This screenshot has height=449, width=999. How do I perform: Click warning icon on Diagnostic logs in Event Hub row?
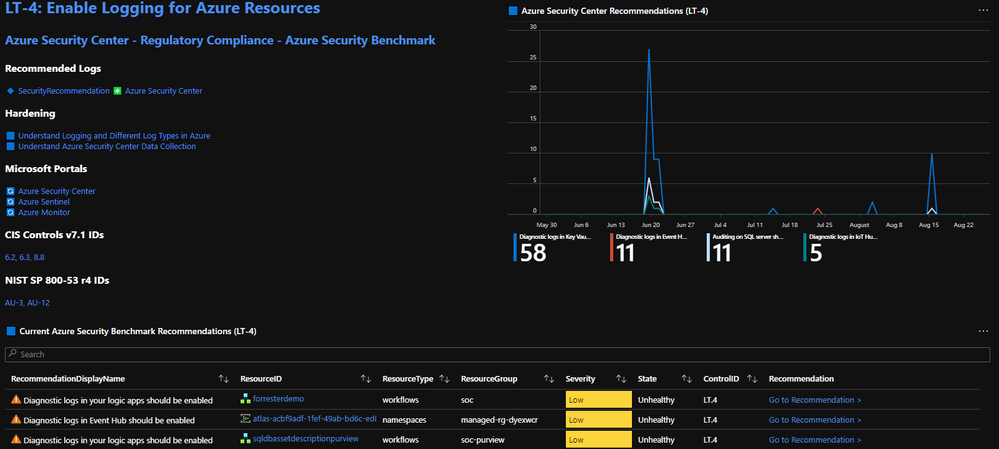click(16, 420)
